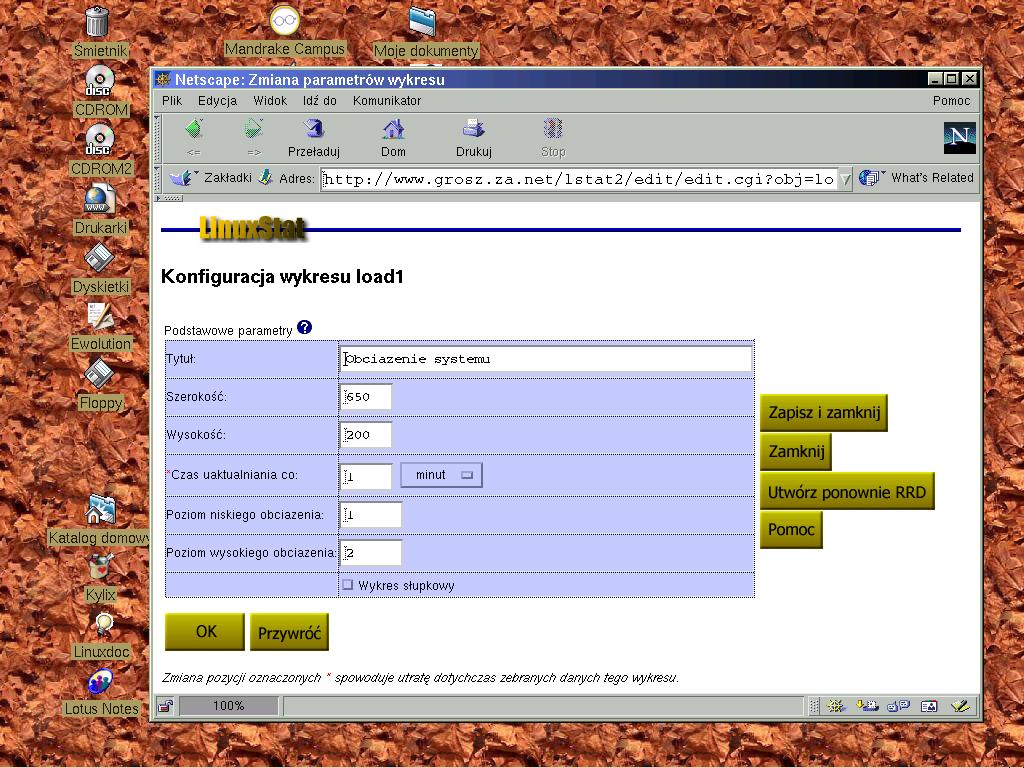Click the Print (Drukuj) toolbar icon
This screenshot has height=768, width=1024.
click(x=473, y=130)
